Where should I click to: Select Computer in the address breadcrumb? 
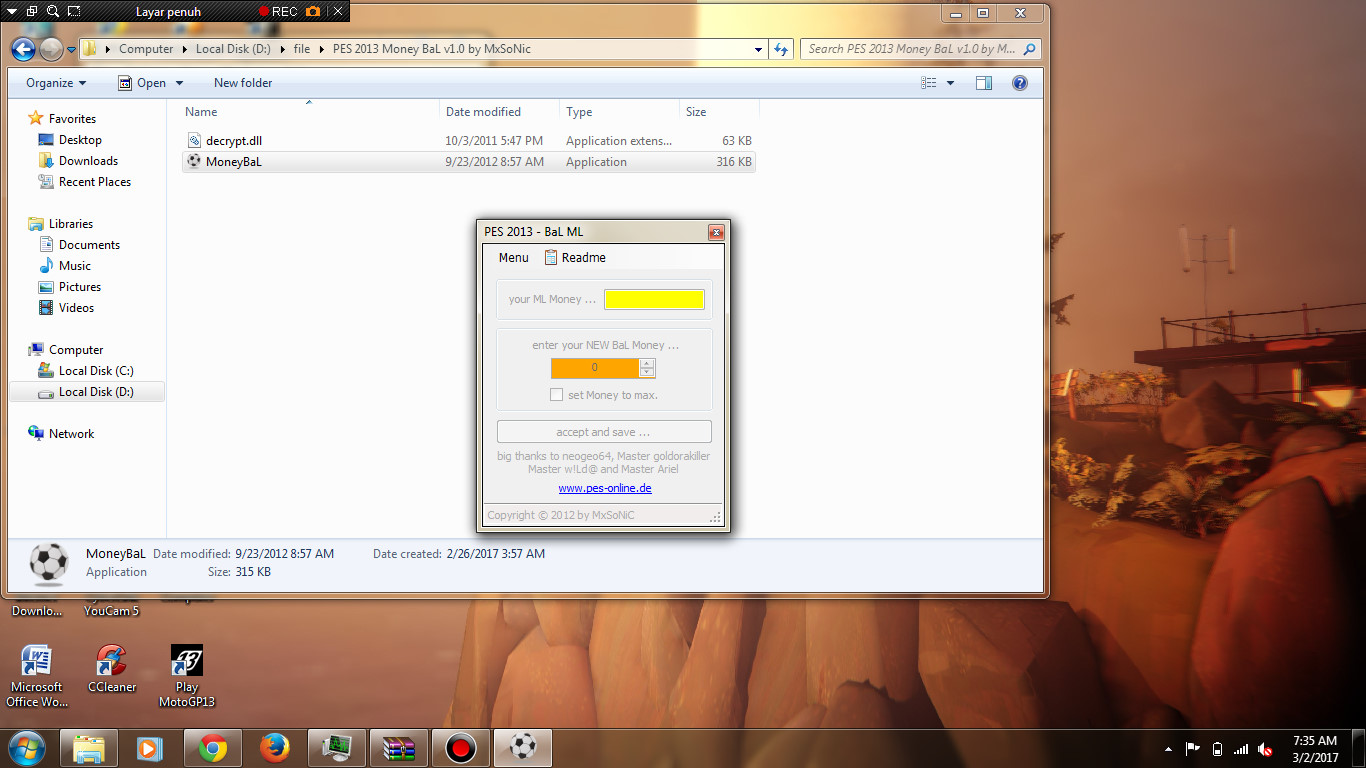pos(146,49)
